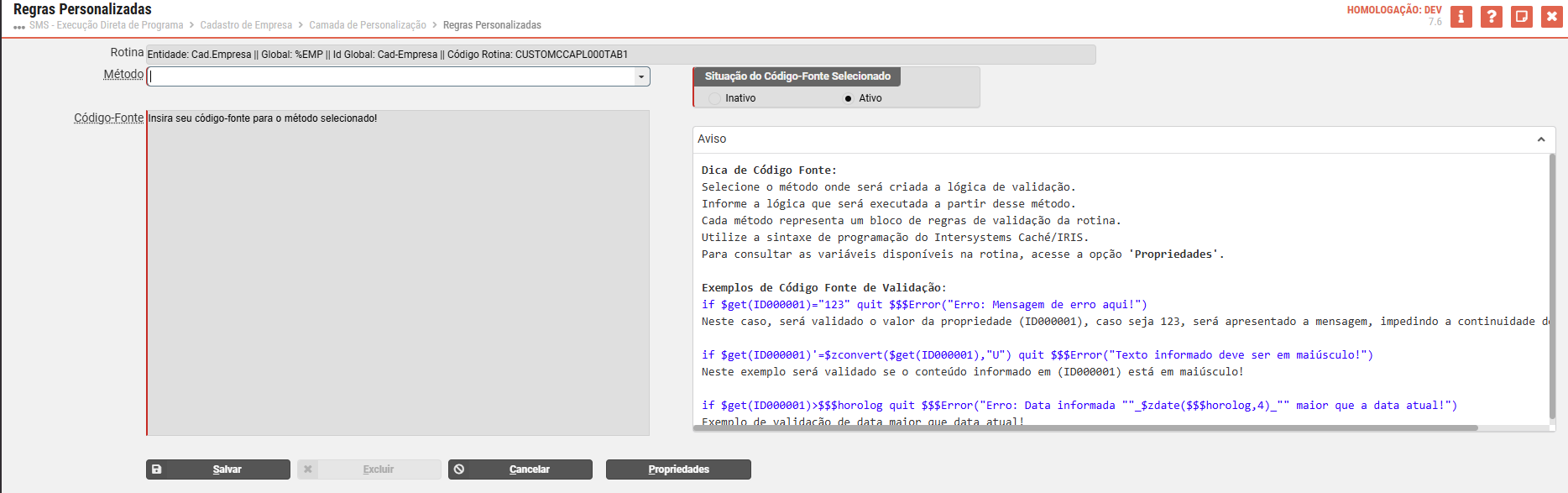Click the X icon on Excluir button
The image size is (1568, 493).
pyautogui.click(x=308, y=469)
